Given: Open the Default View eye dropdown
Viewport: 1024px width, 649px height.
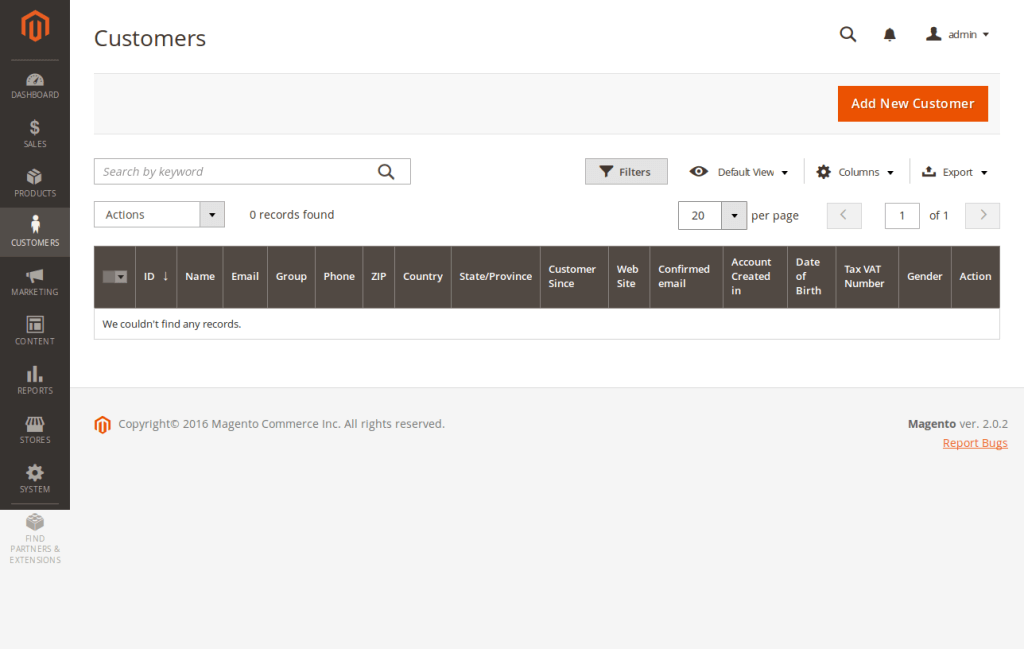Looking at the screenshot, I should pyautogui.click(x=739, y=172).
